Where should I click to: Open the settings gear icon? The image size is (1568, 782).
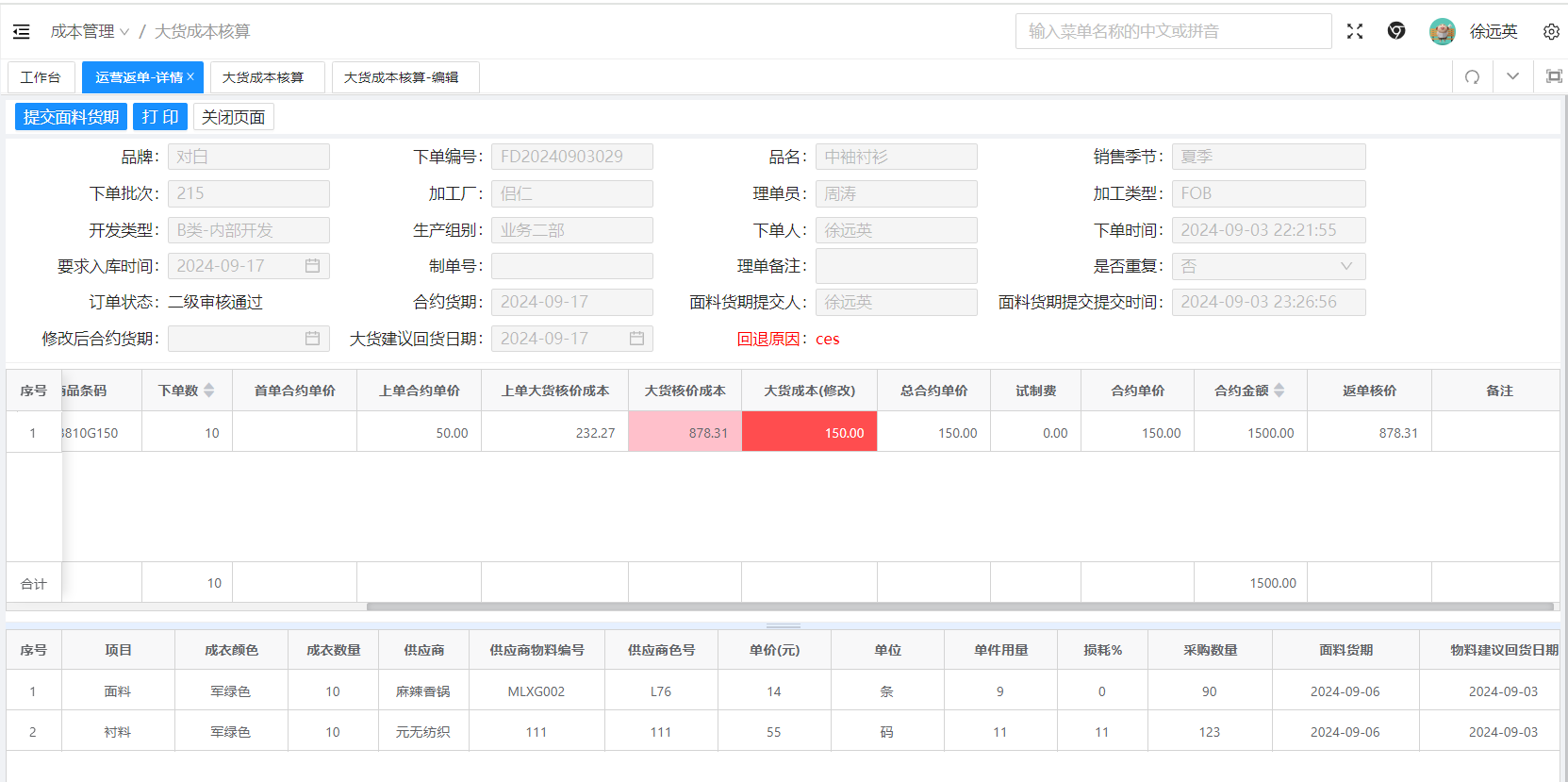pyautogui.click(x=1551, y=32)
